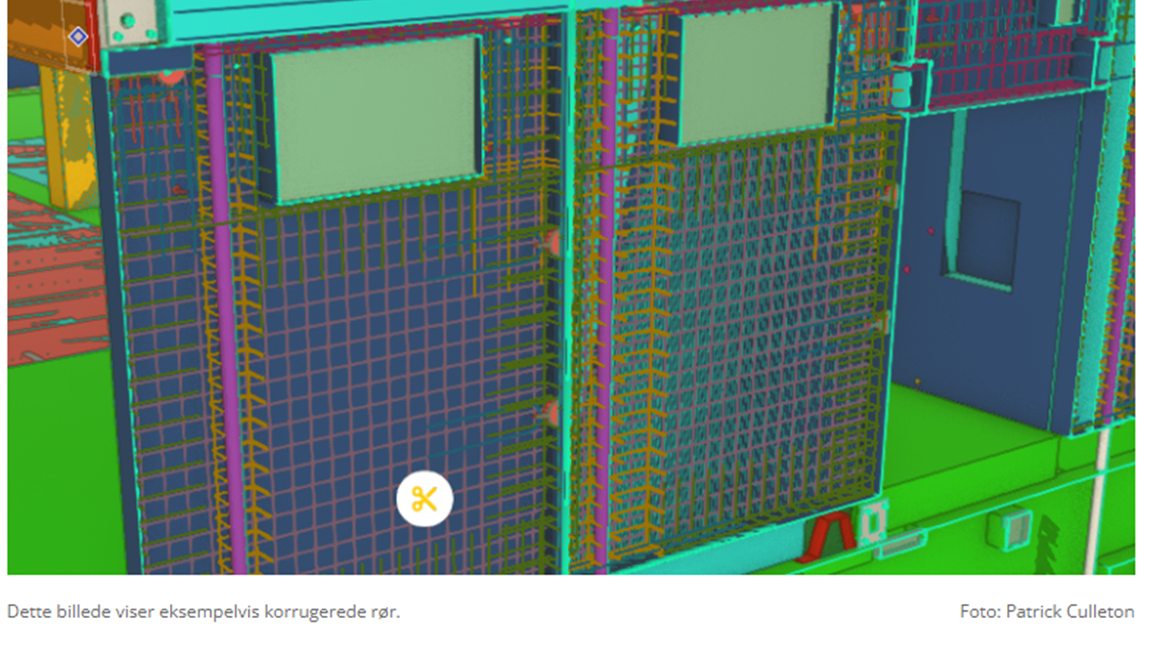Image resolution: width=1150 pixels, height=646 pixels.
Task: Click the caption about korrugerede rør
Action: pos(203,611)
